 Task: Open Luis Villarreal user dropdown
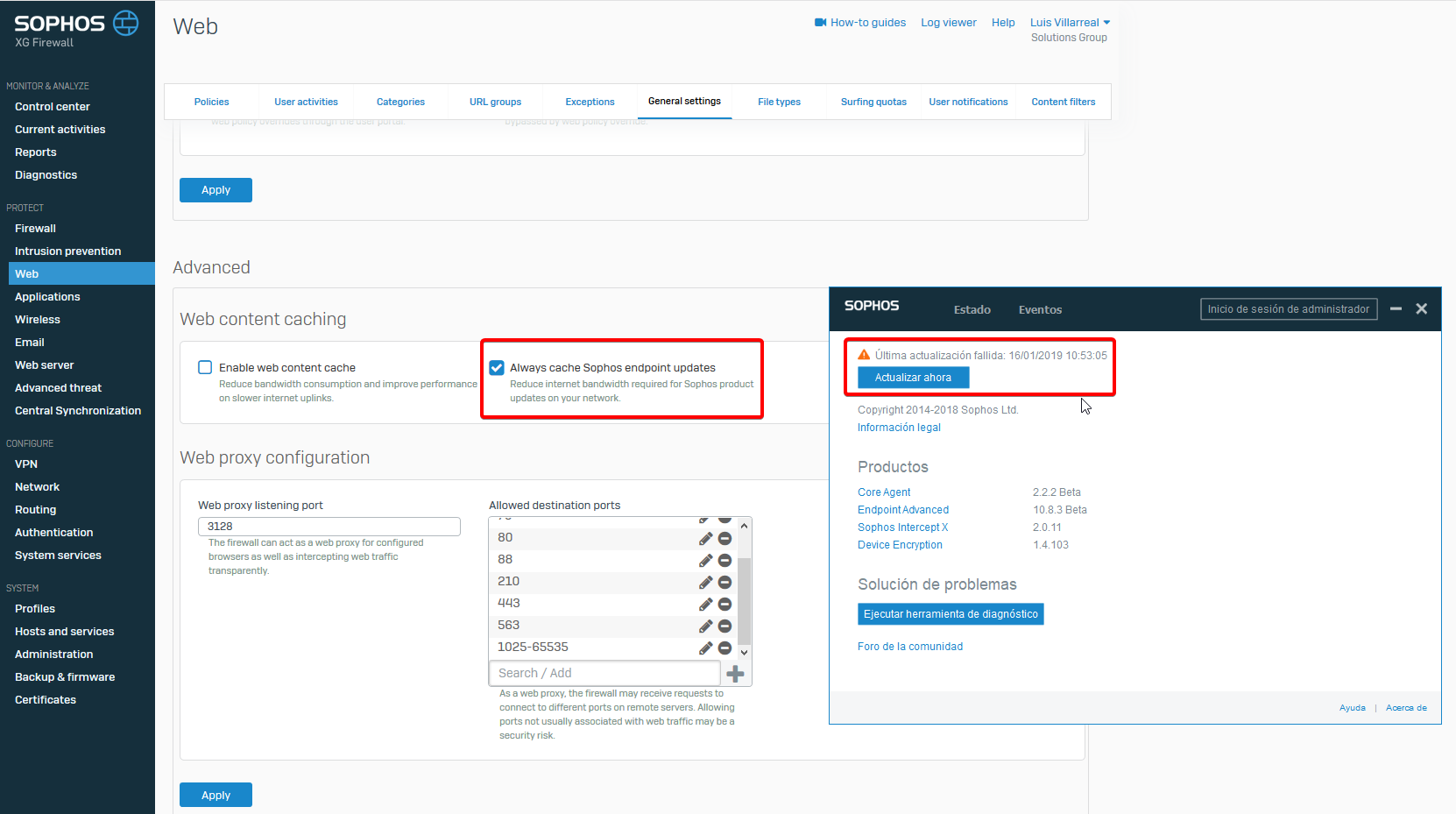(x=1070, y=23)
